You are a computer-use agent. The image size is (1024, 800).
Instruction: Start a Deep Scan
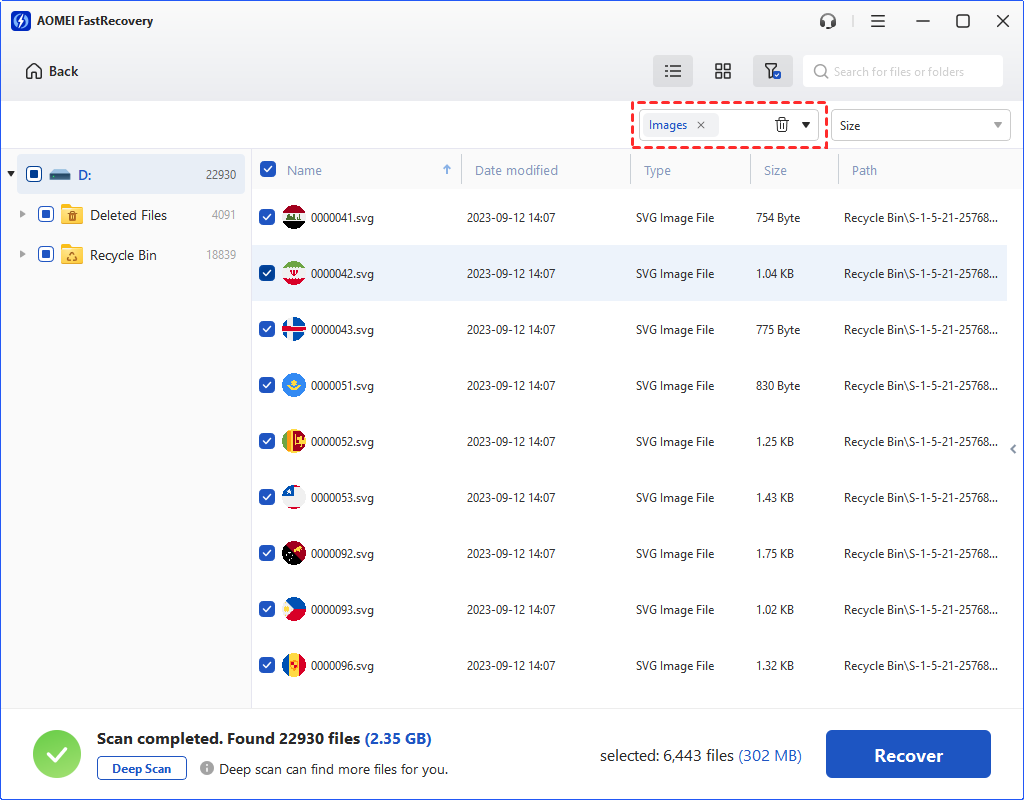(142, 769)
